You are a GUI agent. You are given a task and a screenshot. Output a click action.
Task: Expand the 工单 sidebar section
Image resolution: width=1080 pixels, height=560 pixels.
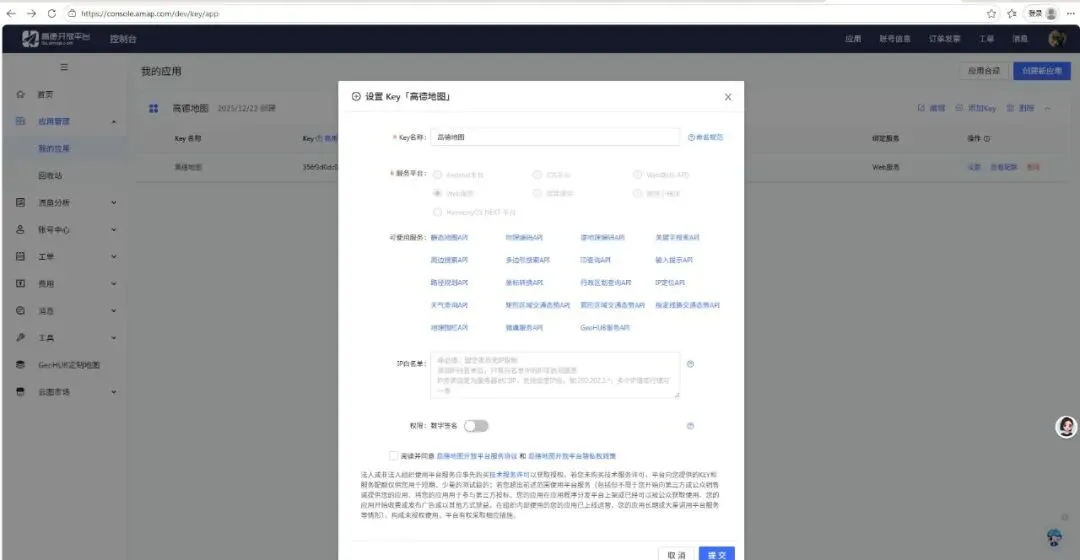point(114,256)
